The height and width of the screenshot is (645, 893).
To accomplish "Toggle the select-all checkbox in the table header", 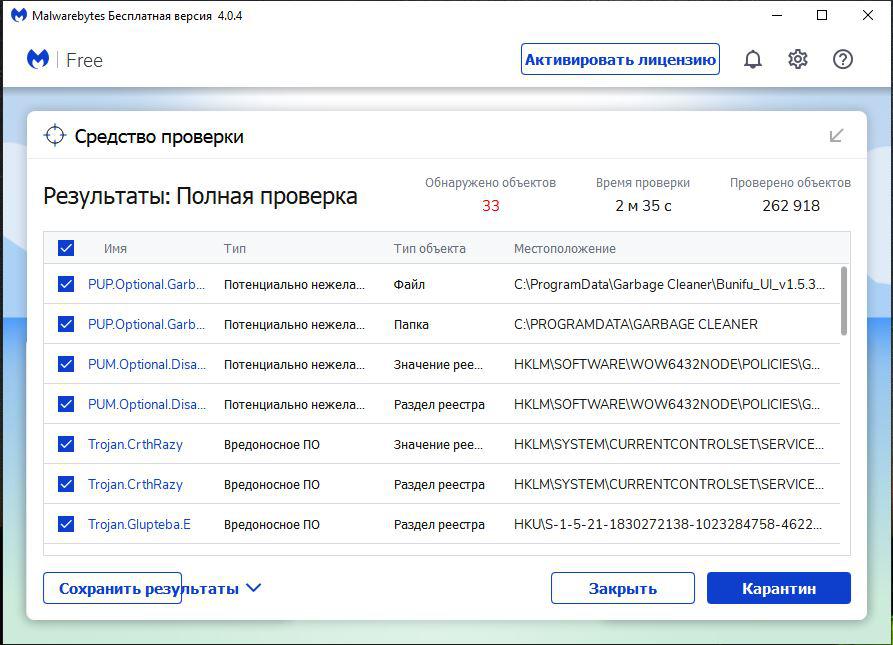I will [x=66, y=248].
